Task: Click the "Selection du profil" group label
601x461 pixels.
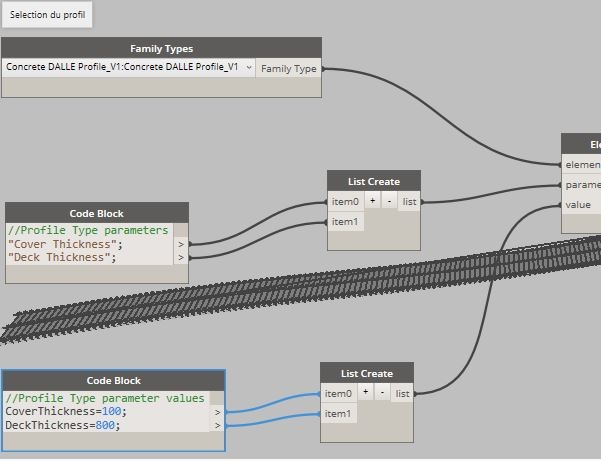Action: click(48, 15)
